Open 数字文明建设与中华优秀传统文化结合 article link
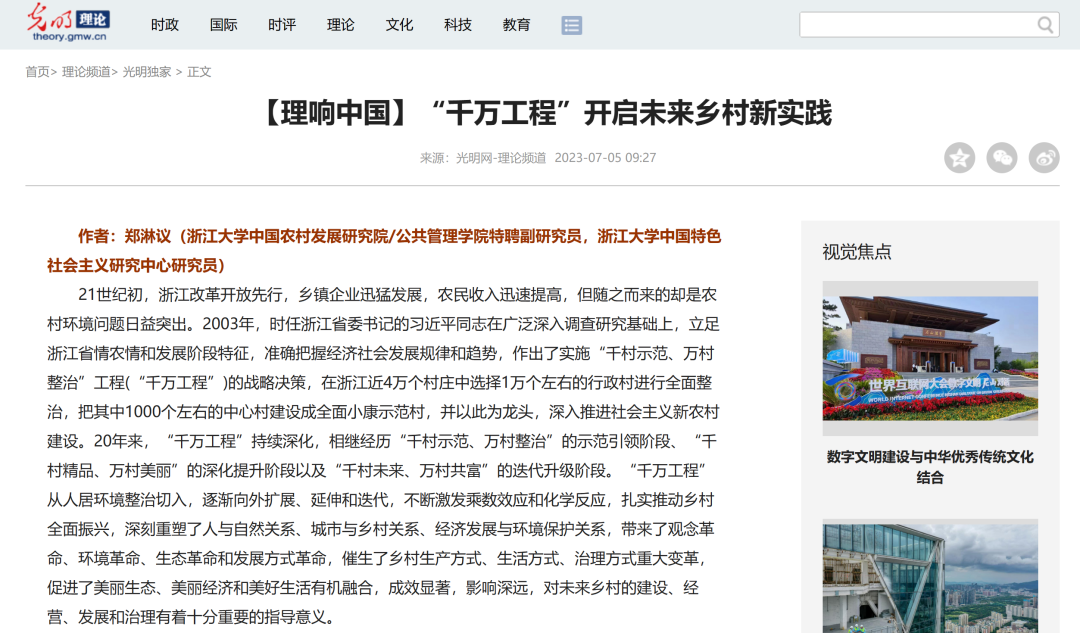The image size is (1080, 633). 930,467
